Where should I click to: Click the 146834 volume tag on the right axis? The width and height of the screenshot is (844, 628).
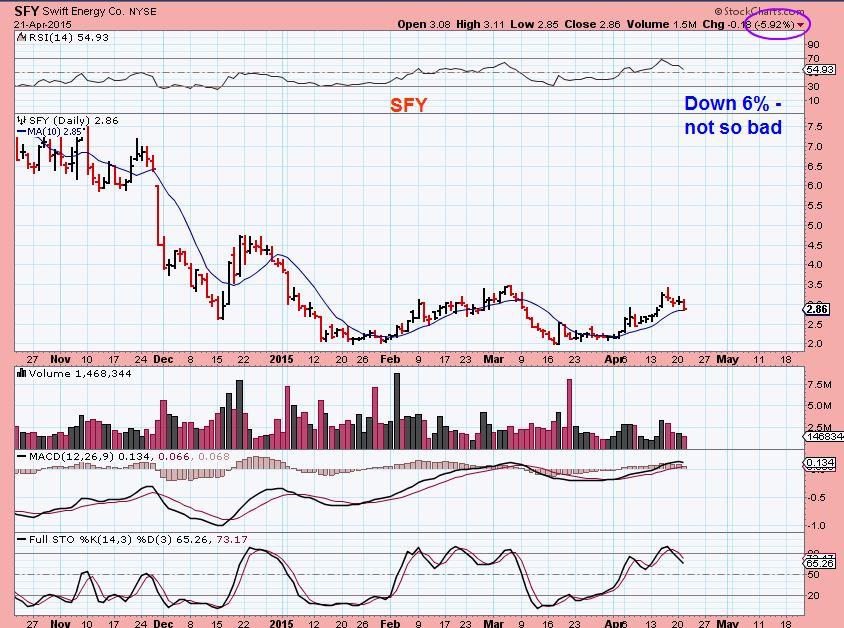tap(824, 436)
